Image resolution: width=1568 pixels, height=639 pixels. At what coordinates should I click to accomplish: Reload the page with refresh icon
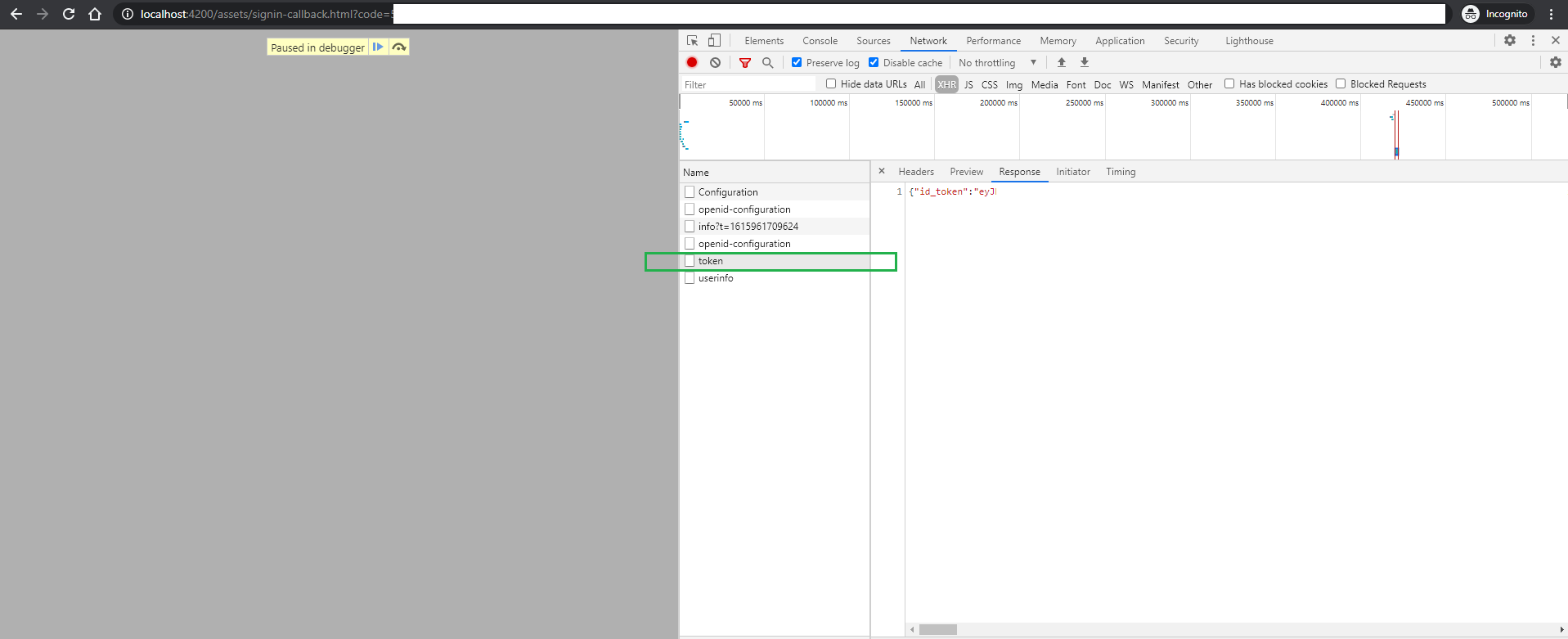(69, 14)
